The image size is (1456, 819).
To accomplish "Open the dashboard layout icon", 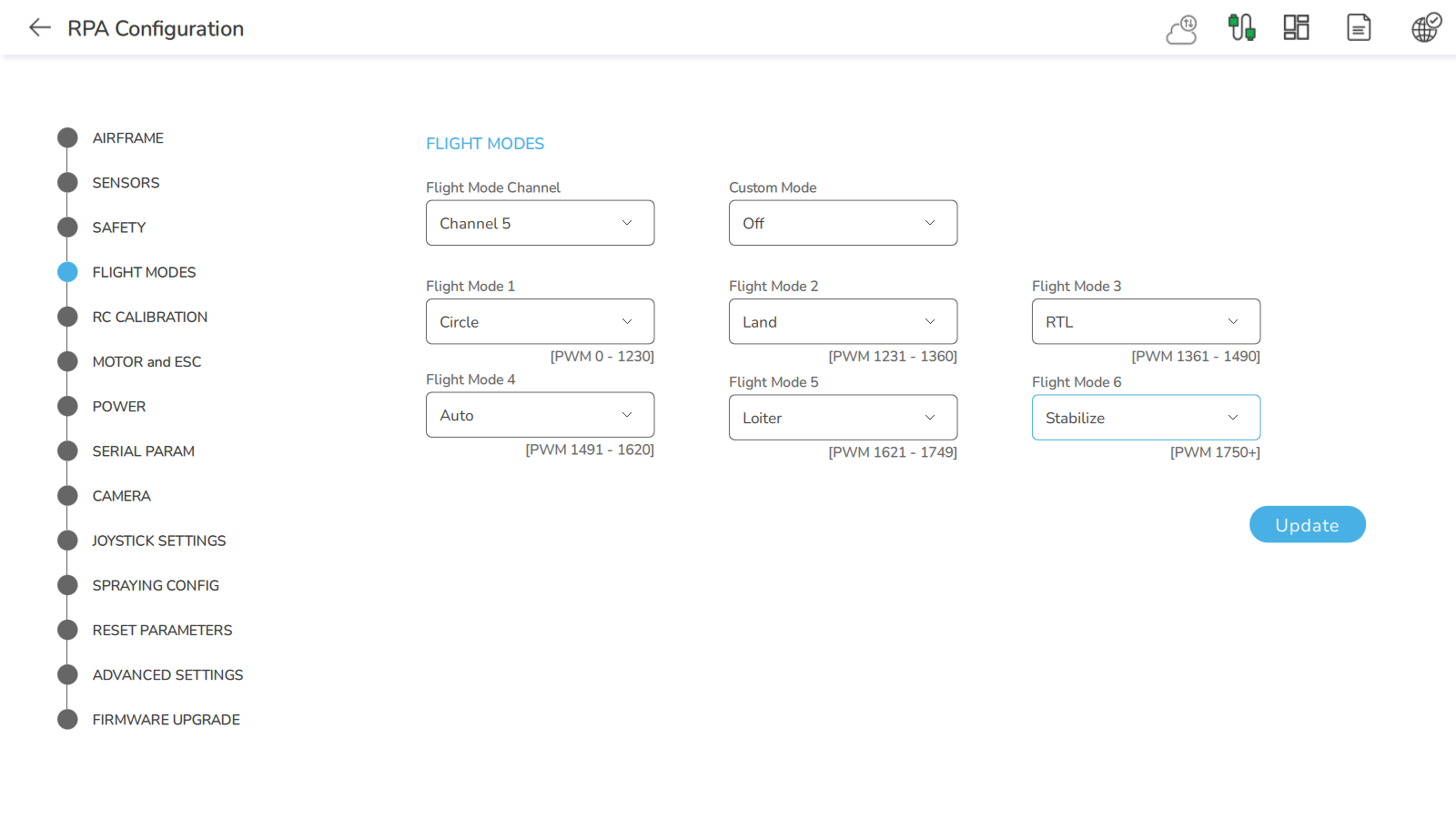I will 1296,27.
